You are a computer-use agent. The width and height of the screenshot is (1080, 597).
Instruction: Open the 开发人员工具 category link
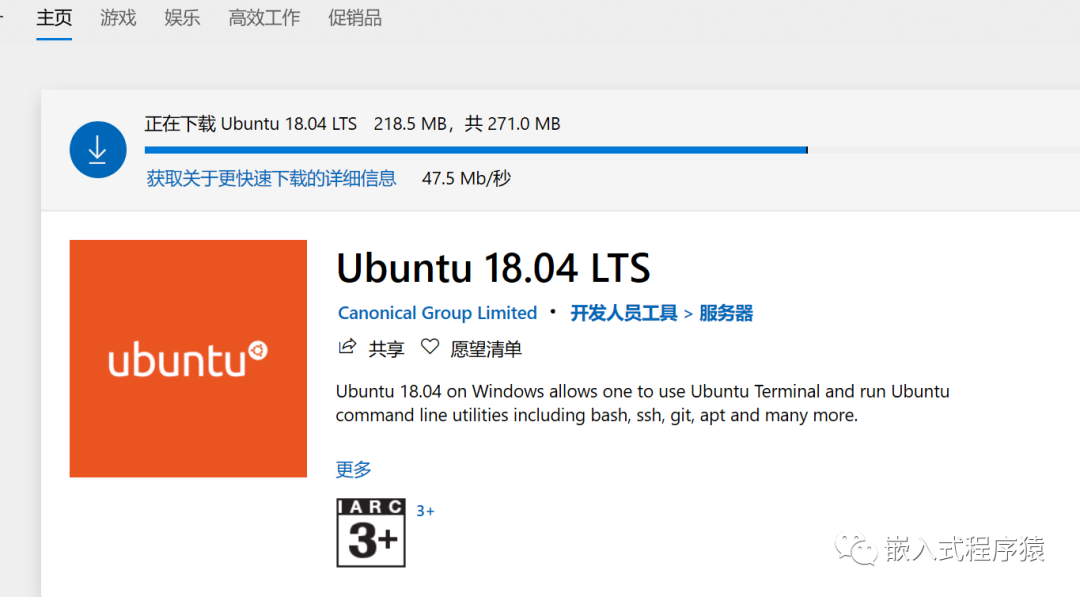(624, 313)
